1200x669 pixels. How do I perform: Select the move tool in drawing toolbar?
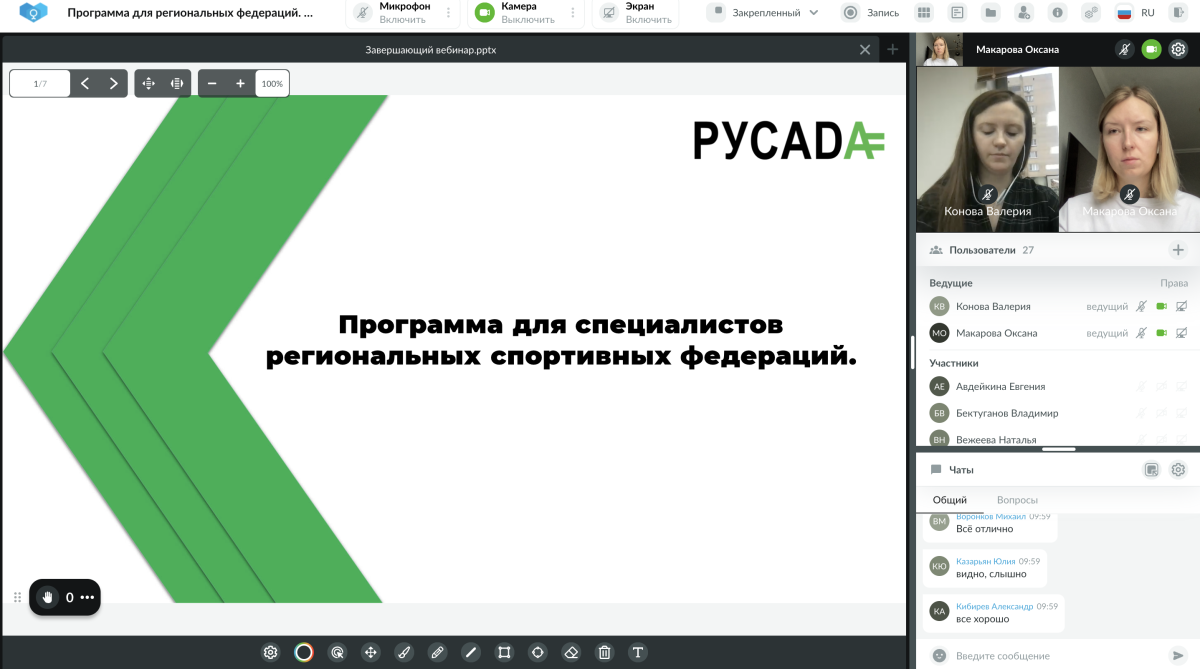coord(371,652)
